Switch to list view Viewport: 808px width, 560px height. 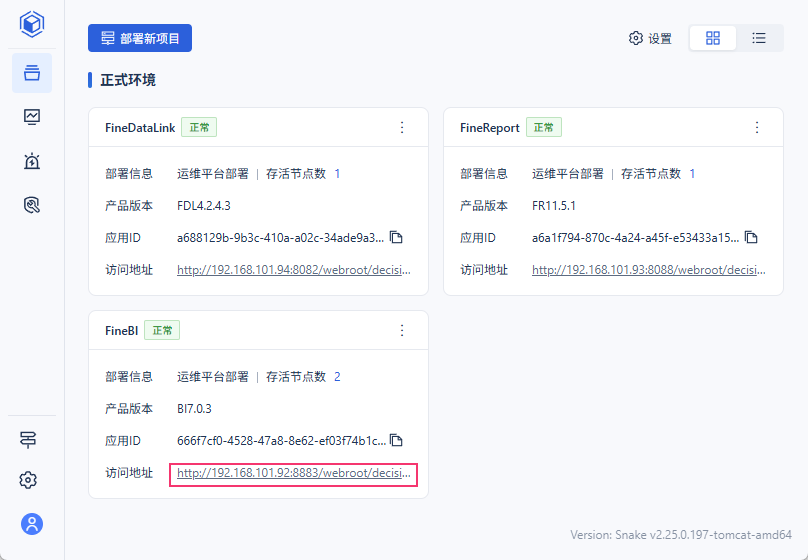(759, 38)
